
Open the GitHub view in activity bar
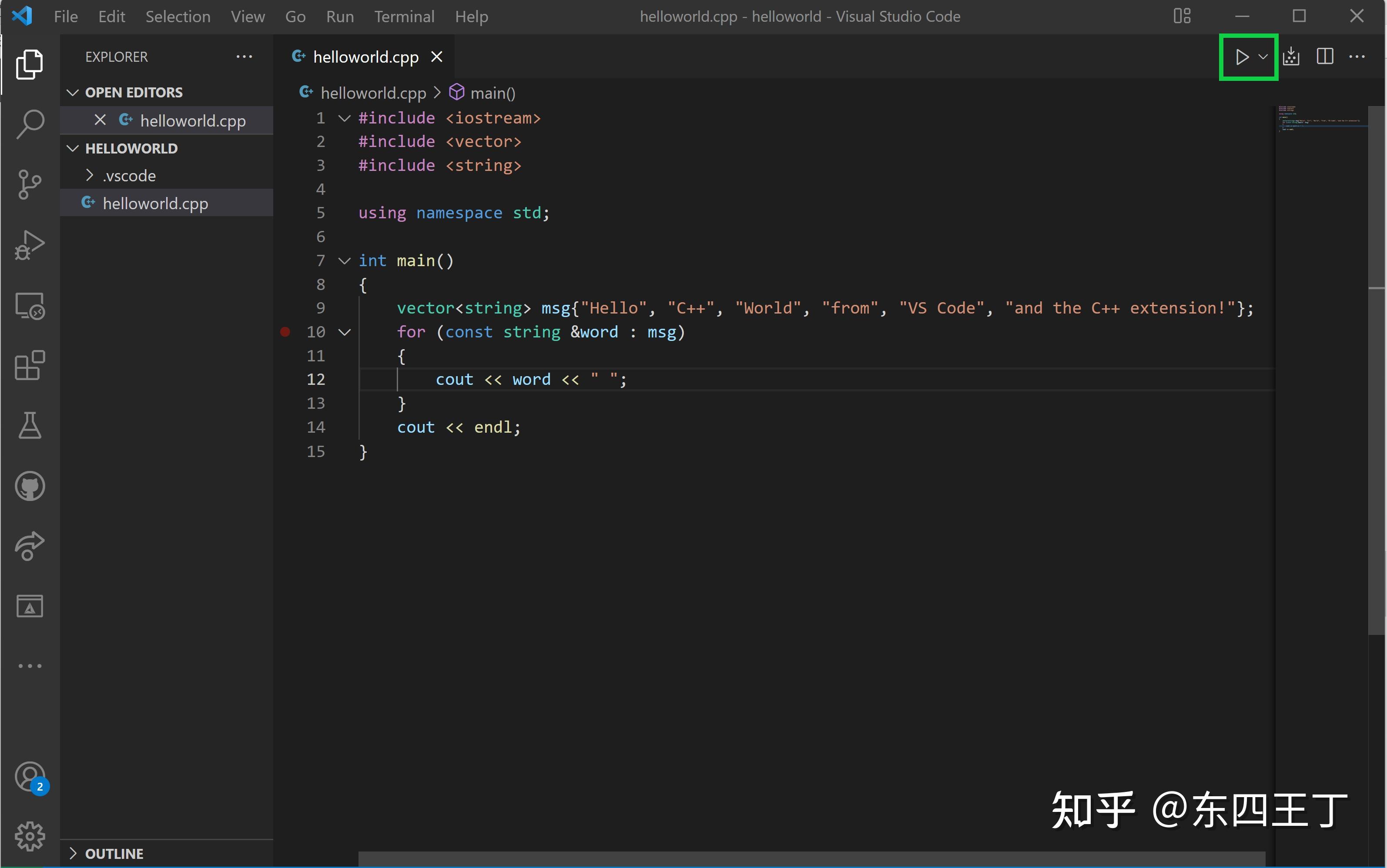tap(29, 487)
